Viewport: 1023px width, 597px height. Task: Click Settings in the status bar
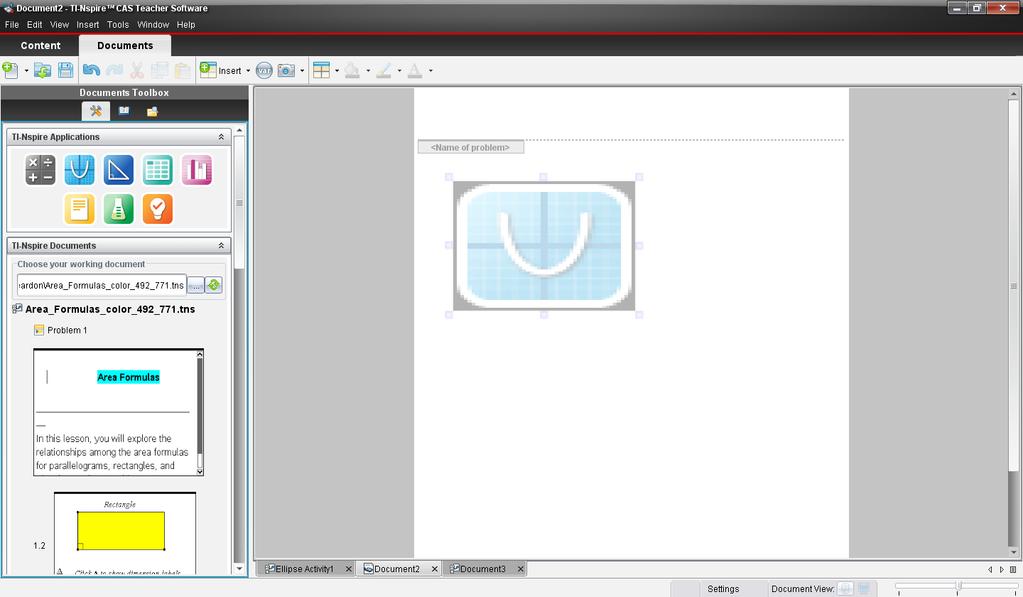tap(723, 589)
